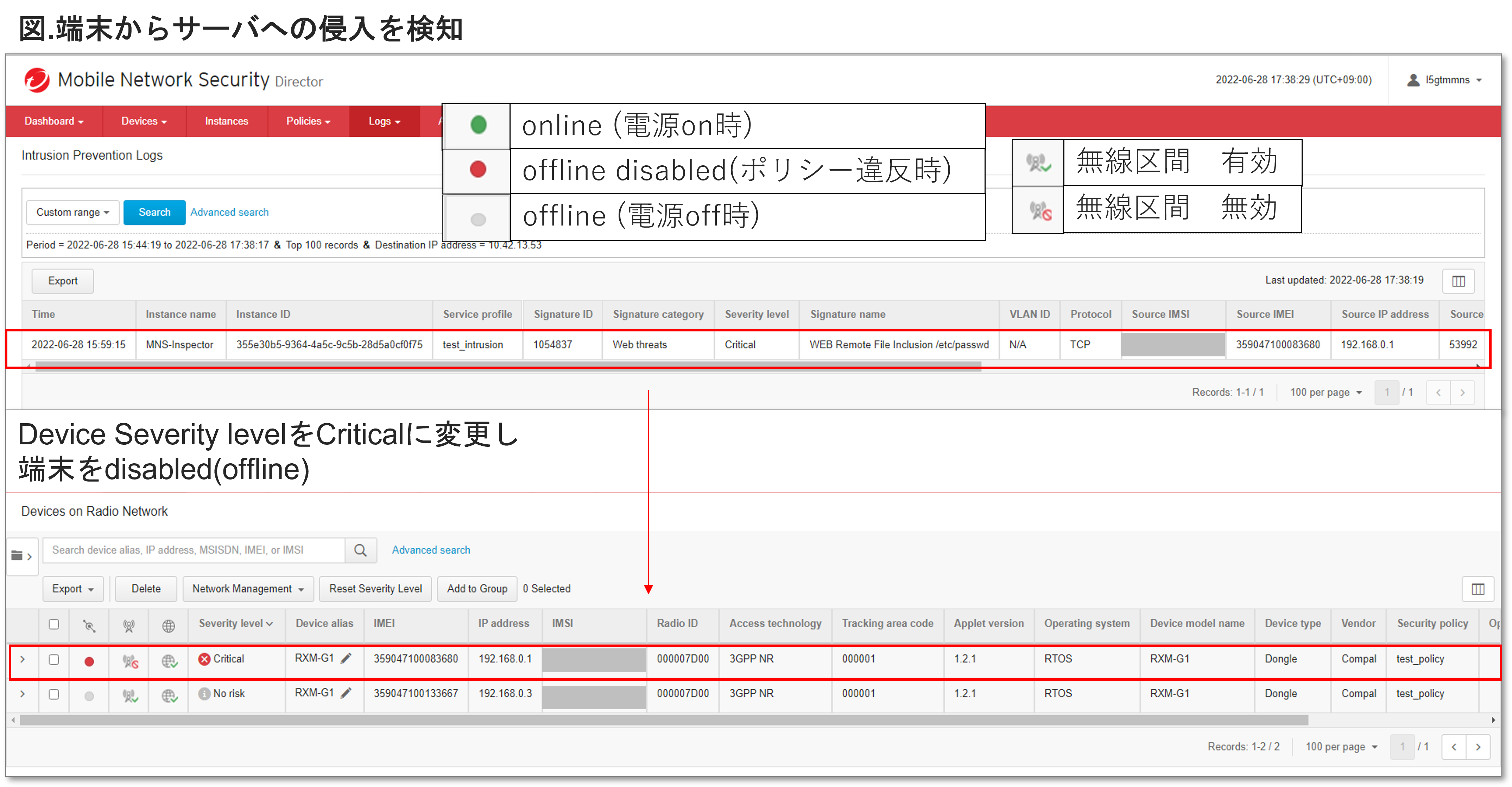Open the Logs menu
Viewport: 1512px width, 787px height.
point(385,121)
